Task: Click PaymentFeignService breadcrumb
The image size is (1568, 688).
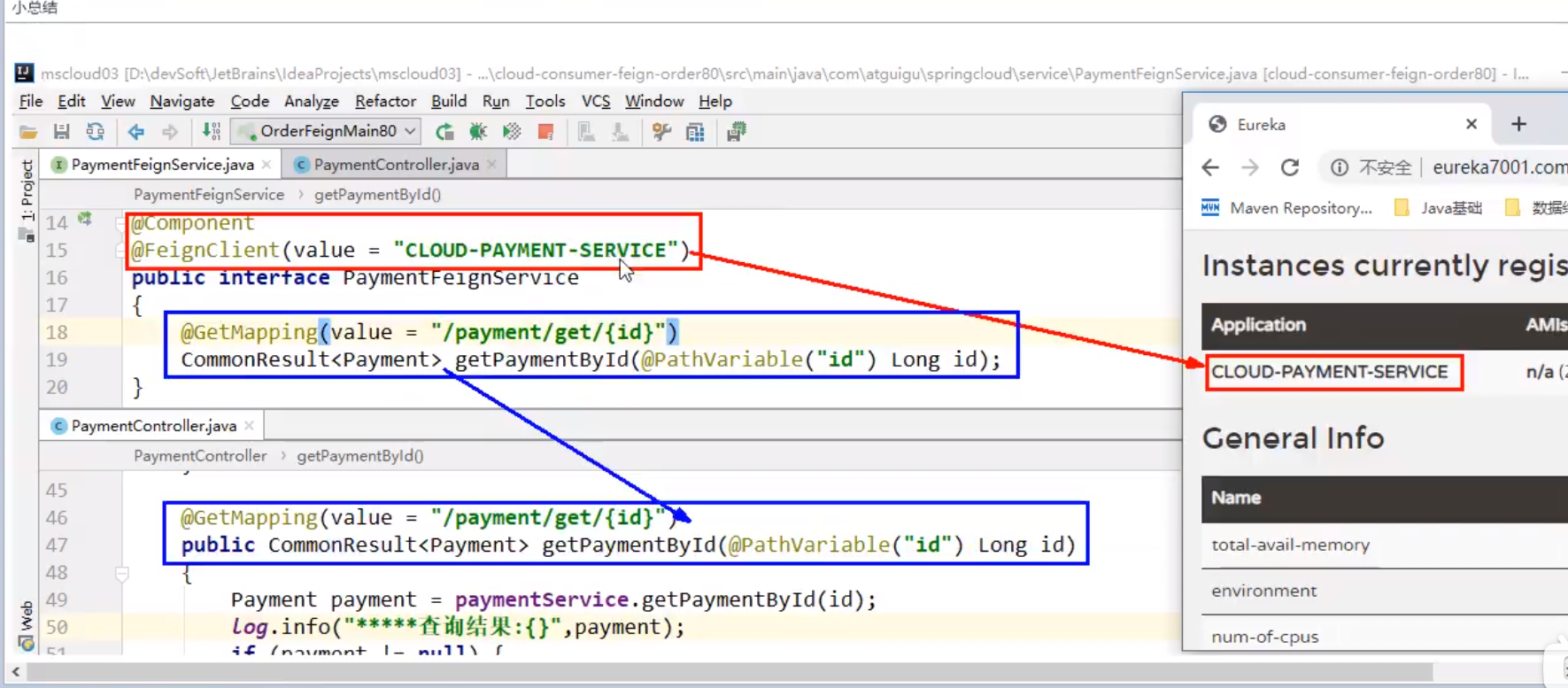Action: (209, 194)
